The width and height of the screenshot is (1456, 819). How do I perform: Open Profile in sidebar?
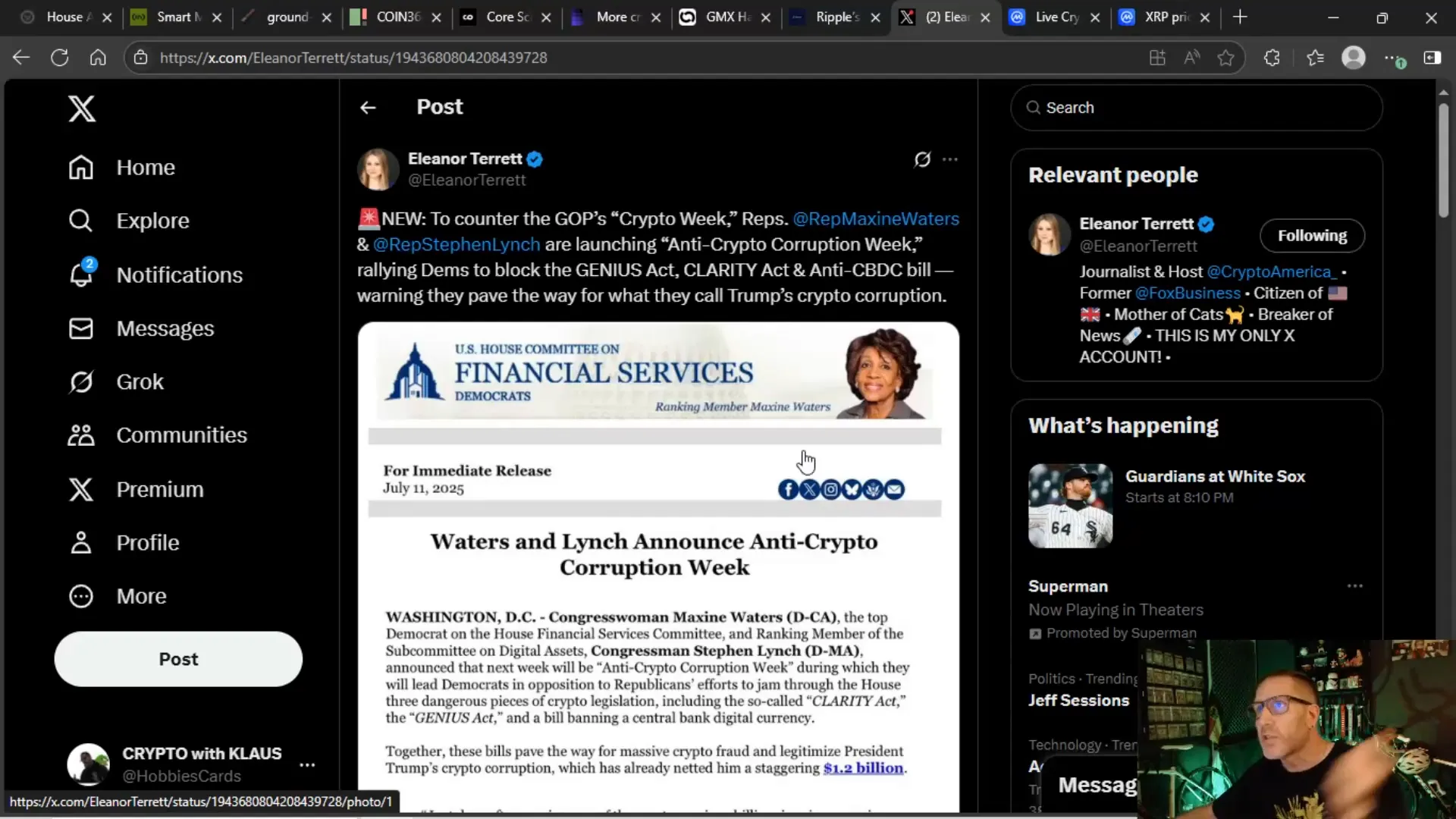(124, 543)
